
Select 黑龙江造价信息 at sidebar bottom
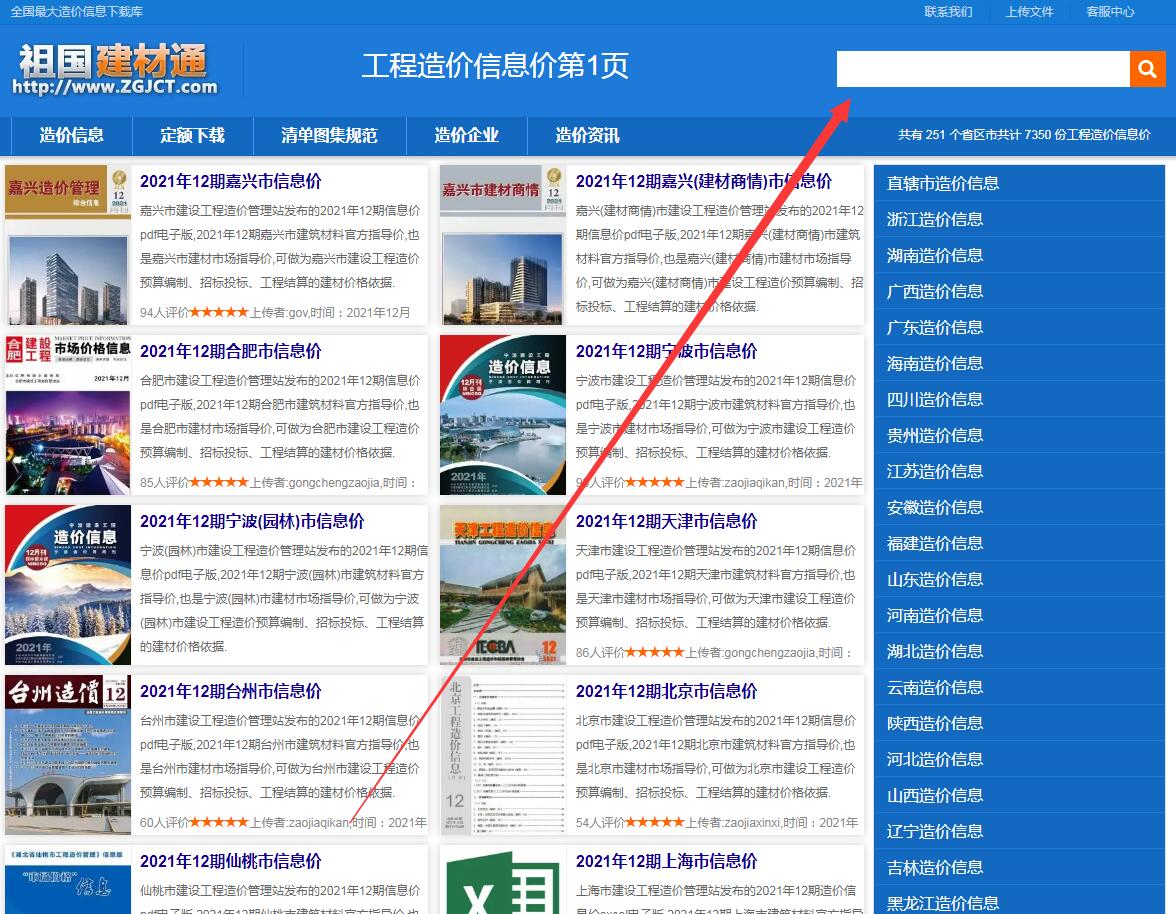click(943, 901)
